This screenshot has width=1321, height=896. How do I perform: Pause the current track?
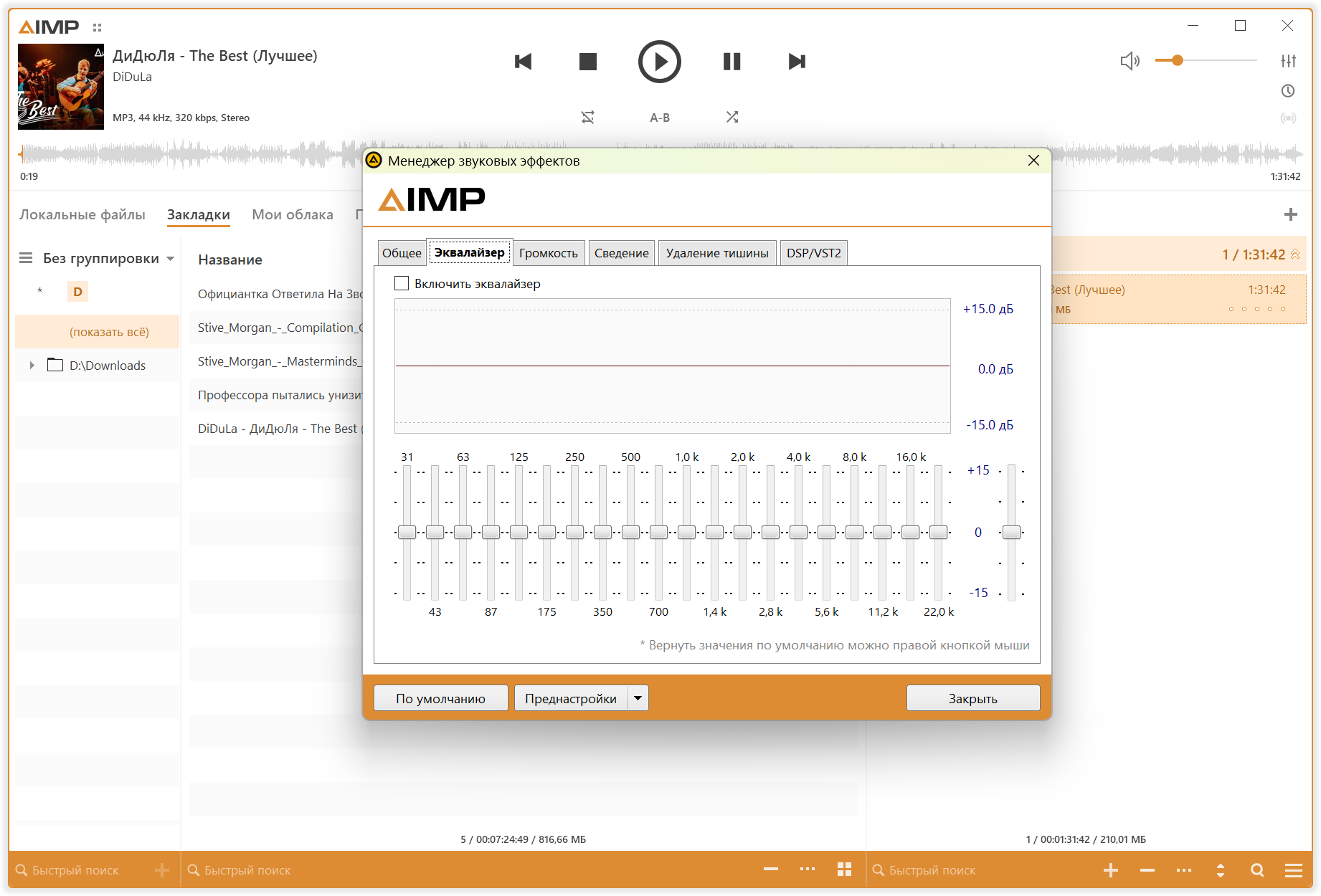coord(731,62)
